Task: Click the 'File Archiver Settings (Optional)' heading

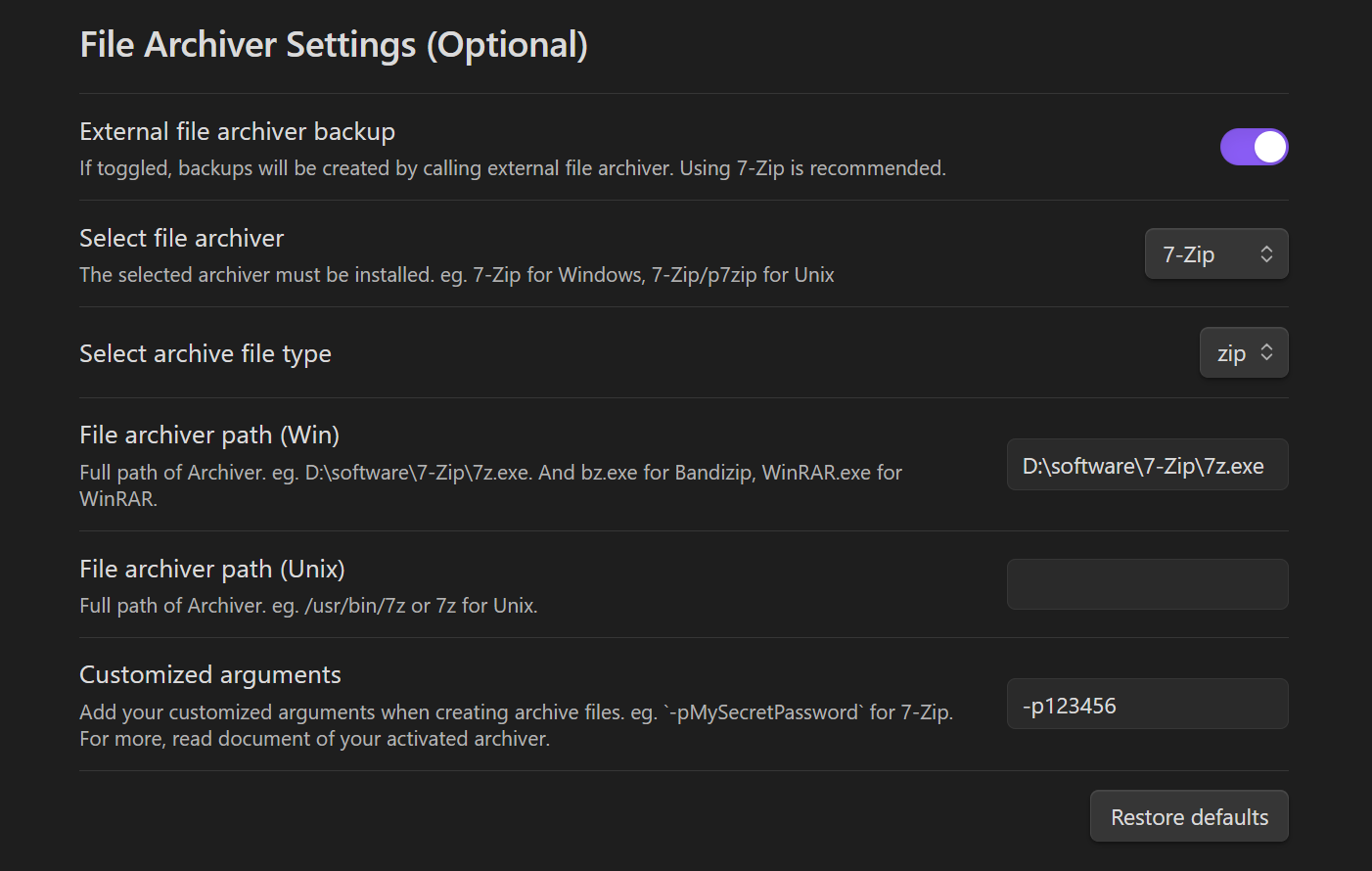Action: click(x=334, y=44)
